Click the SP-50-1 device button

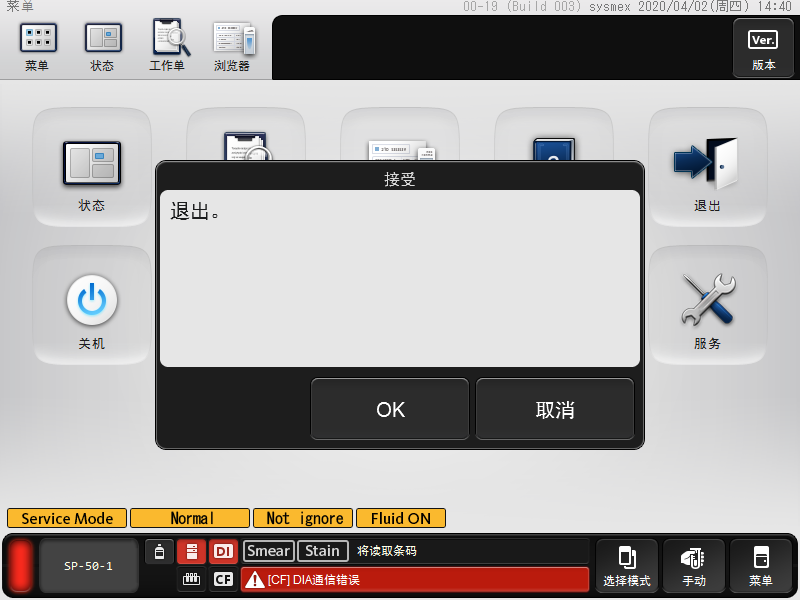pos(88,566)
